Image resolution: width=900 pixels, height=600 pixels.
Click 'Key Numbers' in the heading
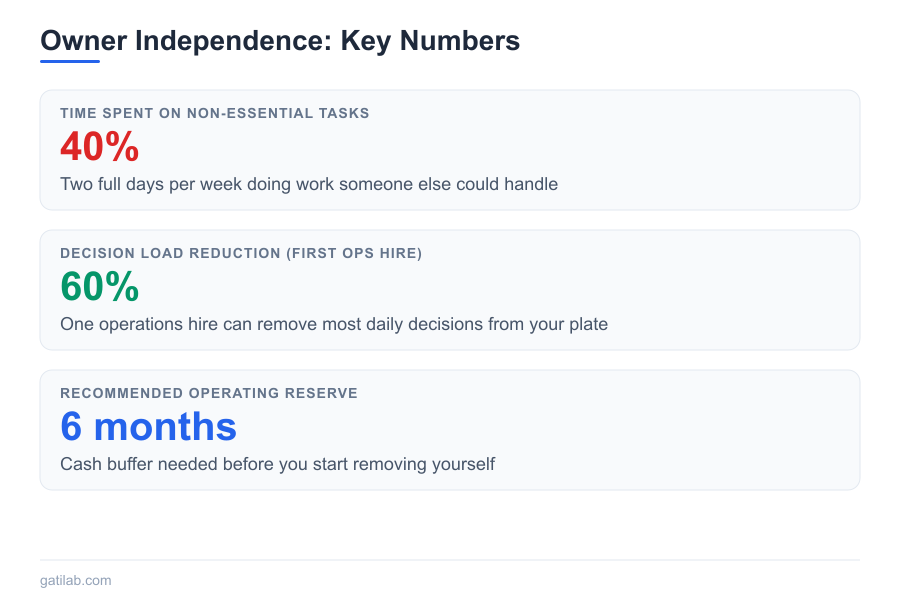430,41
